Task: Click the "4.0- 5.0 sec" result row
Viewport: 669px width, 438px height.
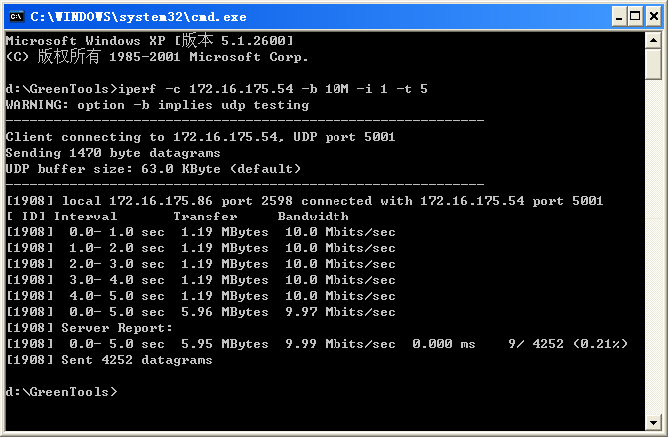Action: 201,296
